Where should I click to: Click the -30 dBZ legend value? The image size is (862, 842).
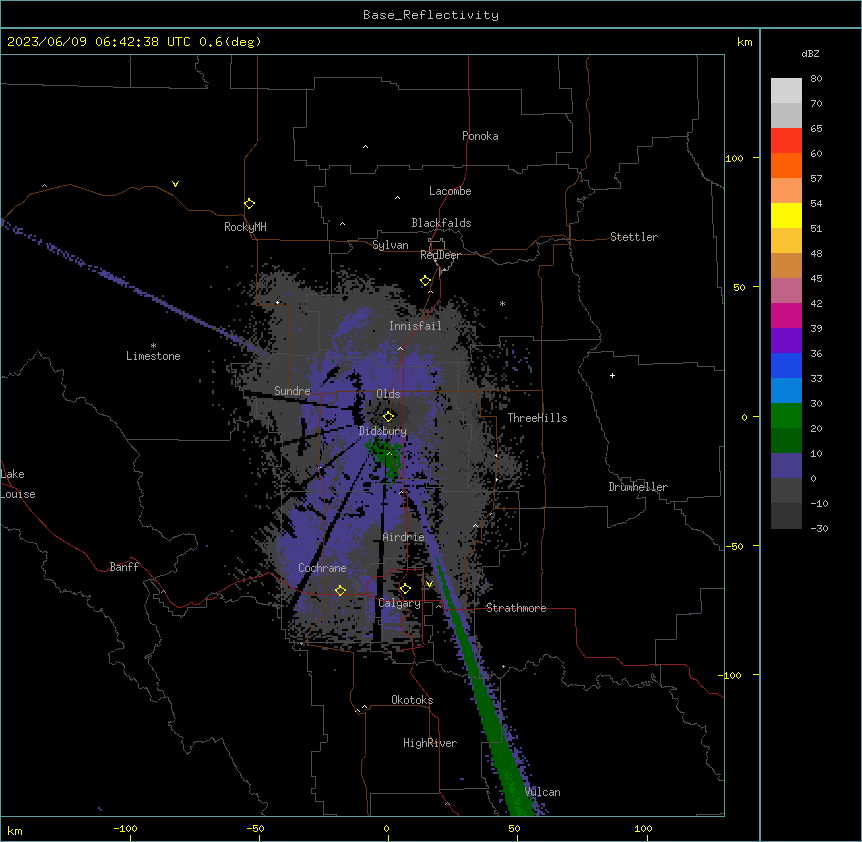pyautogui.click(x=819, y=528)
